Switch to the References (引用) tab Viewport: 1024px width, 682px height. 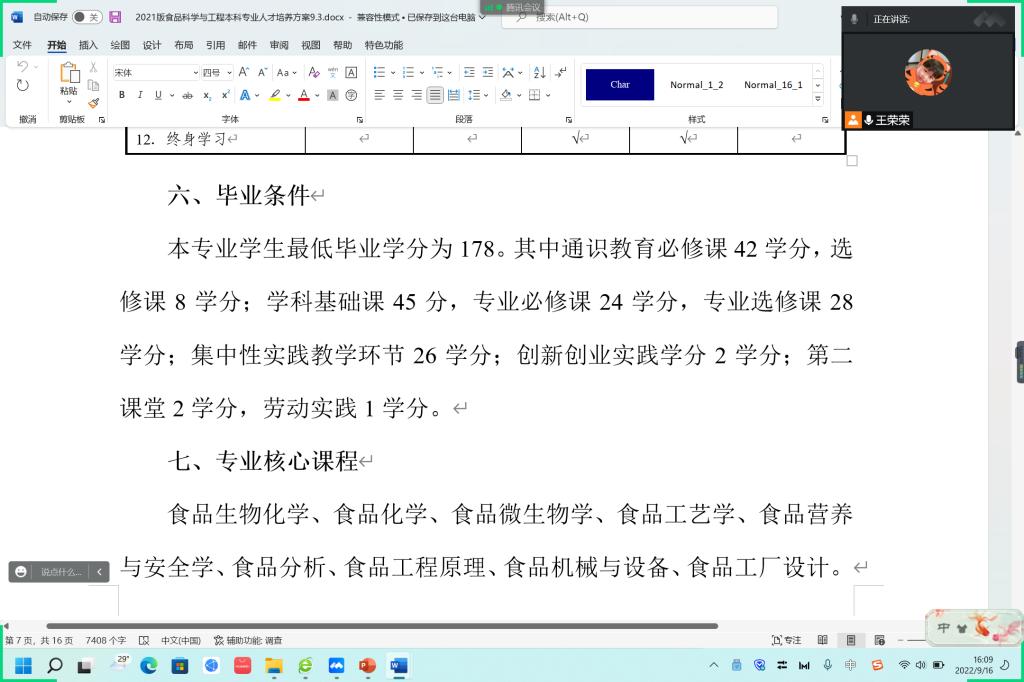pos(215,45)
